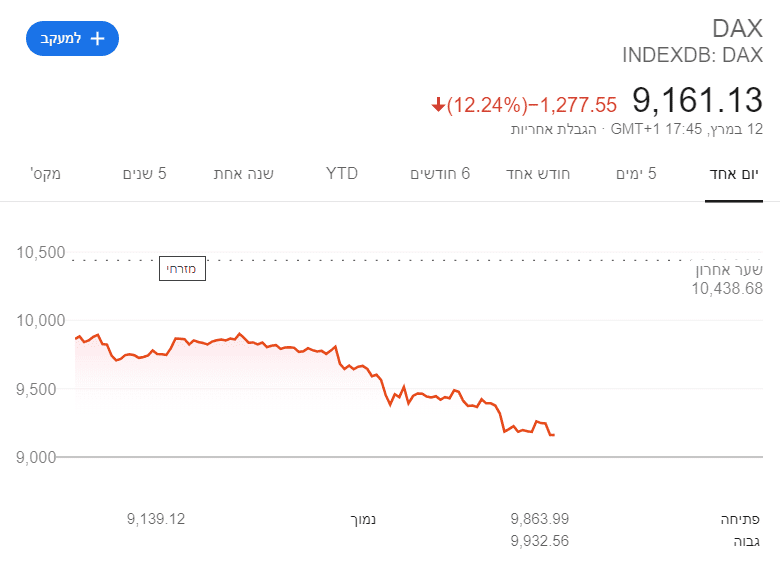
Task: Click the daily high value 9,932.56
Action: click(x=539, y=541)
